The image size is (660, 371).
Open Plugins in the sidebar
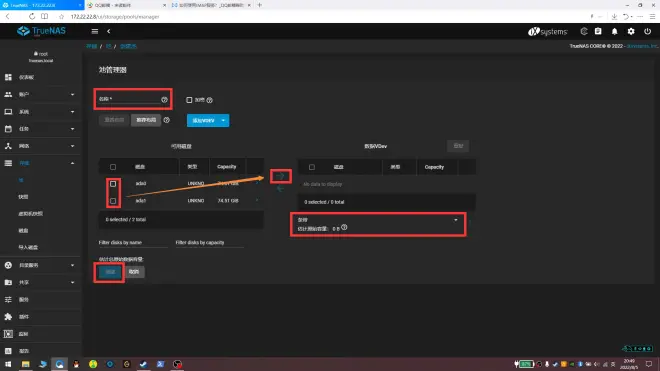[40, 317]
